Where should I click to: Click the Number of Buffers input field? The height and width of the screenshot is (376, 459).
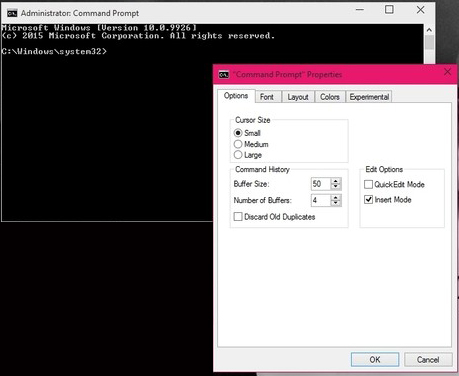321,200
